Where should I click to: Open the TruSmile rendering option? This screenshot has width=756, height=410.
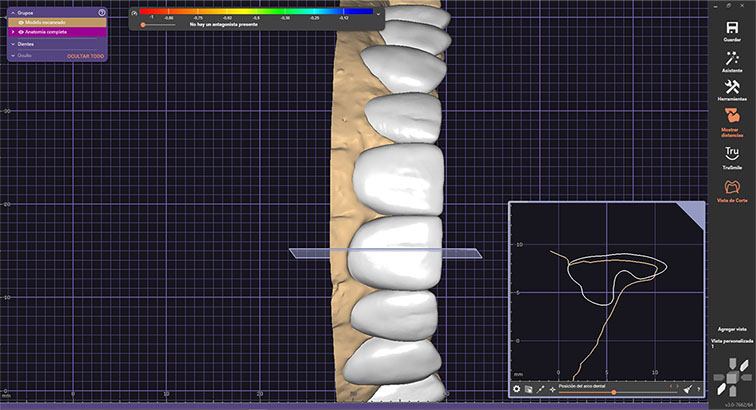click(731, 156)
